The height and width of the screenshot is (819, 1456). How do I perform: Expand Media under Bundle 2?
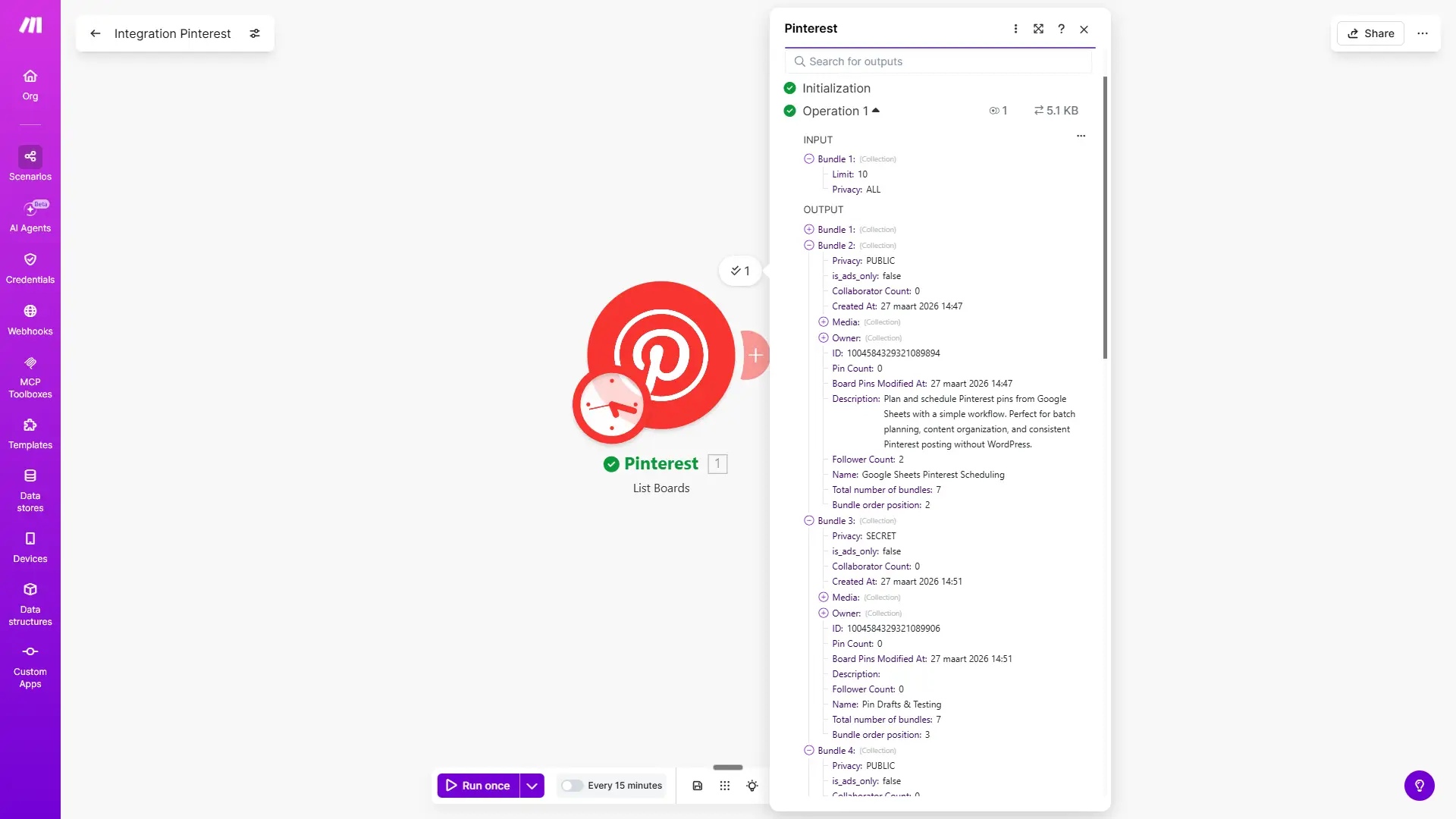(x=824, y=322)
